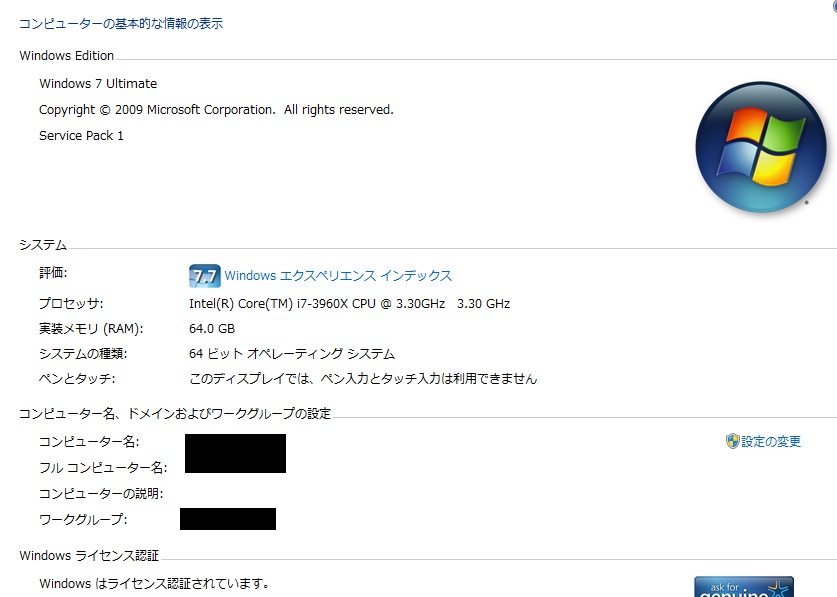Viewport: 837px width, 597px height.
Task: Click the redacted computer name box
Action: [235, 453]
